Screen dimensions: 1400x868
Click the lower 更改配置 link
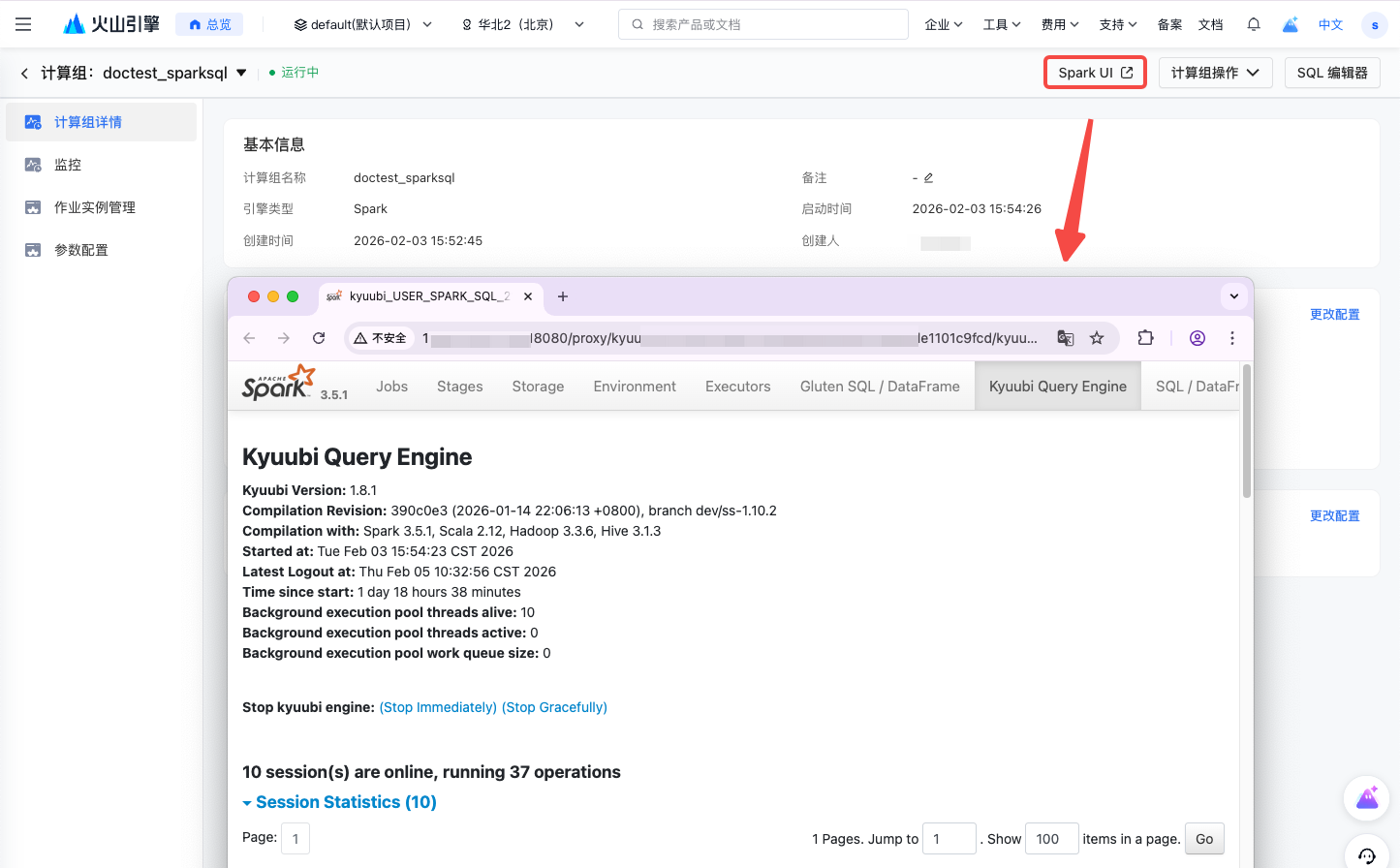click(1334, 515)
